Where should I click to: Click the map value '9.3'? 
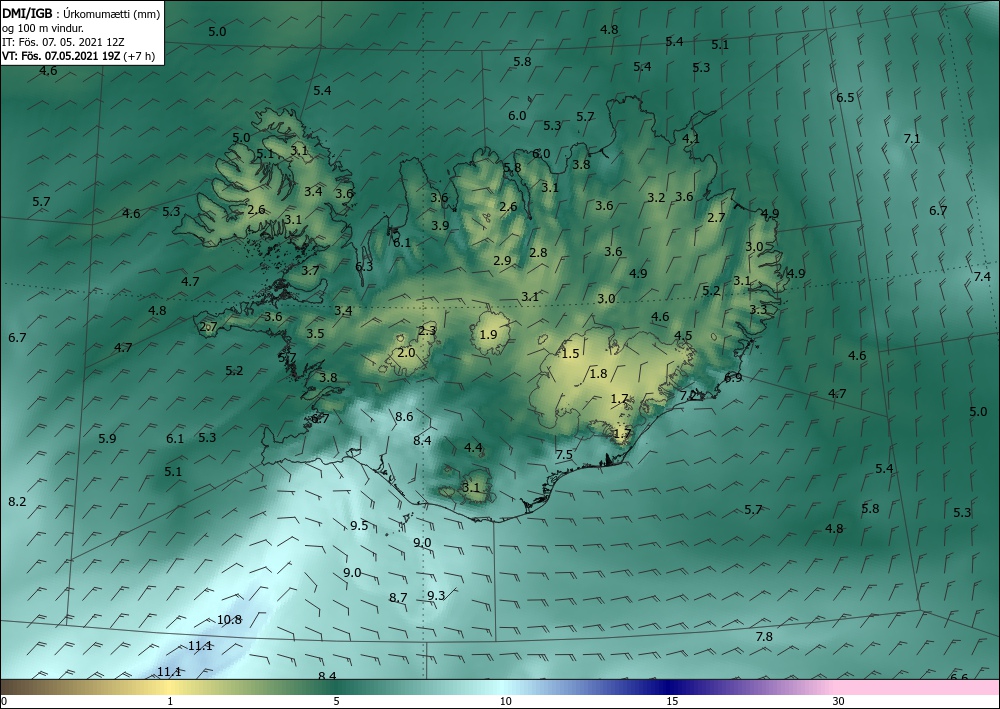436,595
